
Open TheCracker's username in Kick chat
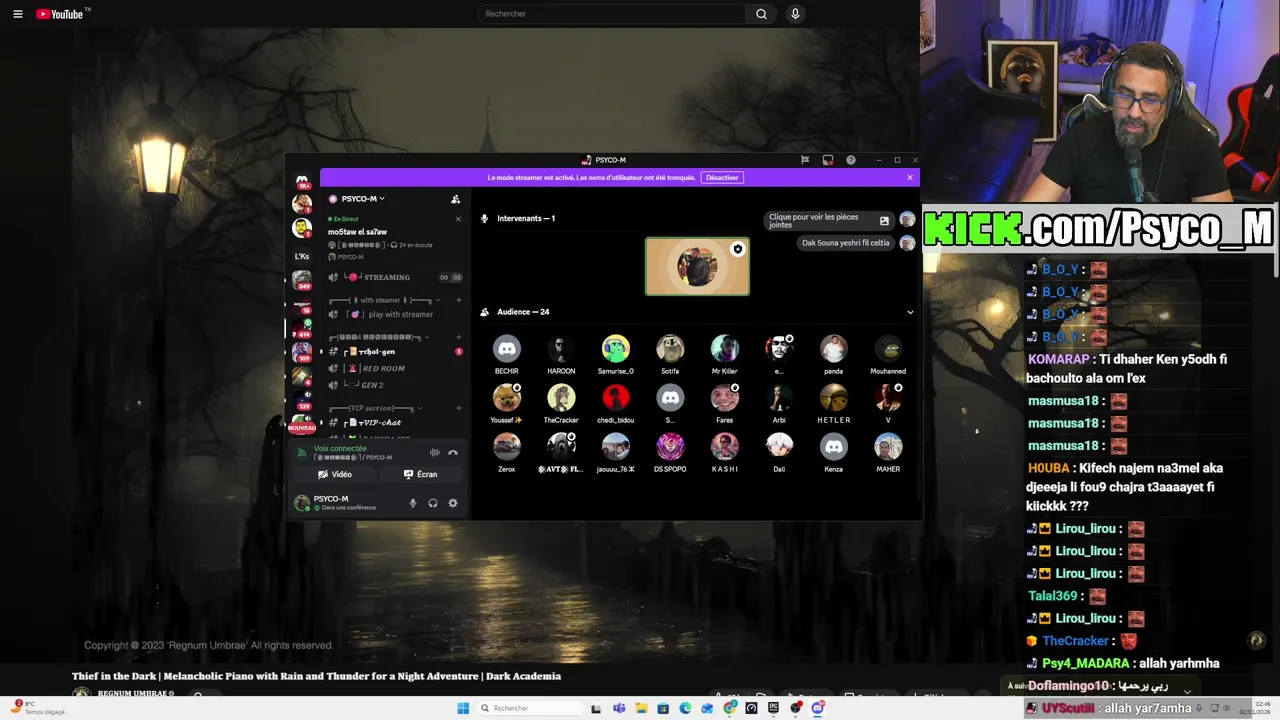(x=1075, y=641)
